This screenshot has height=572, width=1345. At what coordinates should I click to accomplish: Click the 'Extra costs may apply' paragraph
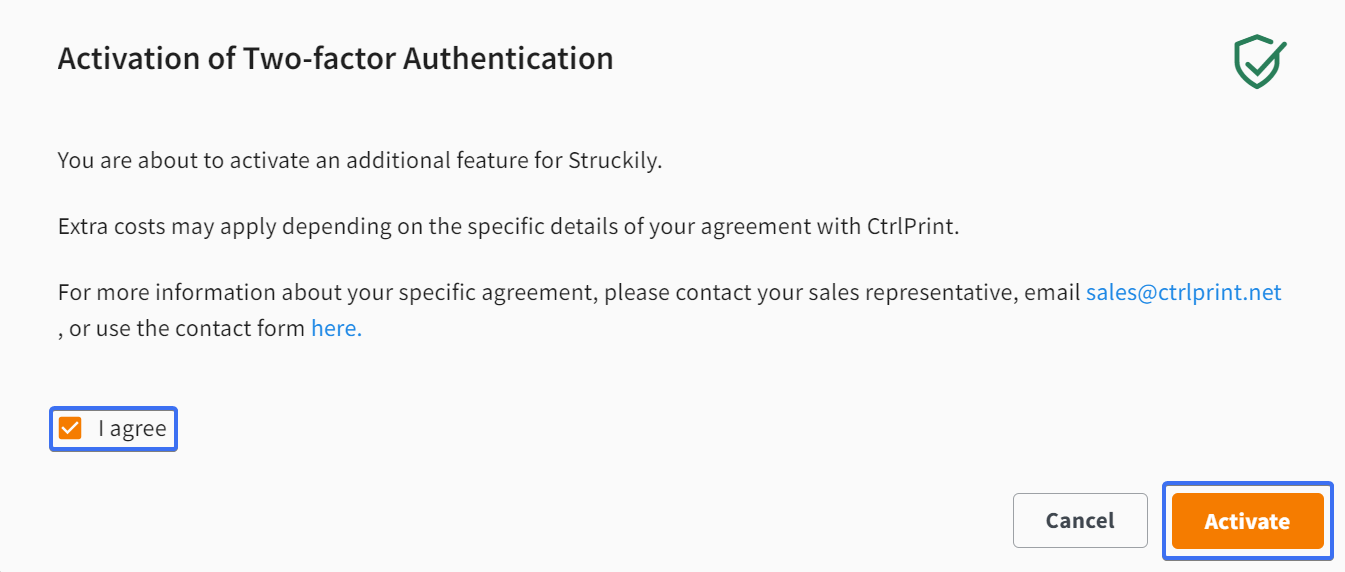pyautogui.click(x=508, y=226)
